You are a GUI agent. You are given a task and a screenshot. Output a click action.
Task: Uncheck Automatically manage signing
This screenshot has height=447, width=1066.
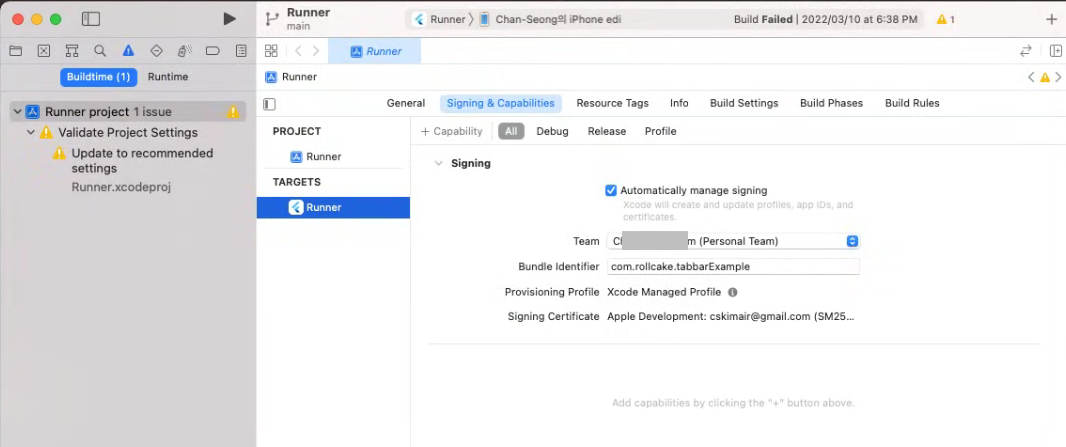pyautogui.click(x=611, y=190)
